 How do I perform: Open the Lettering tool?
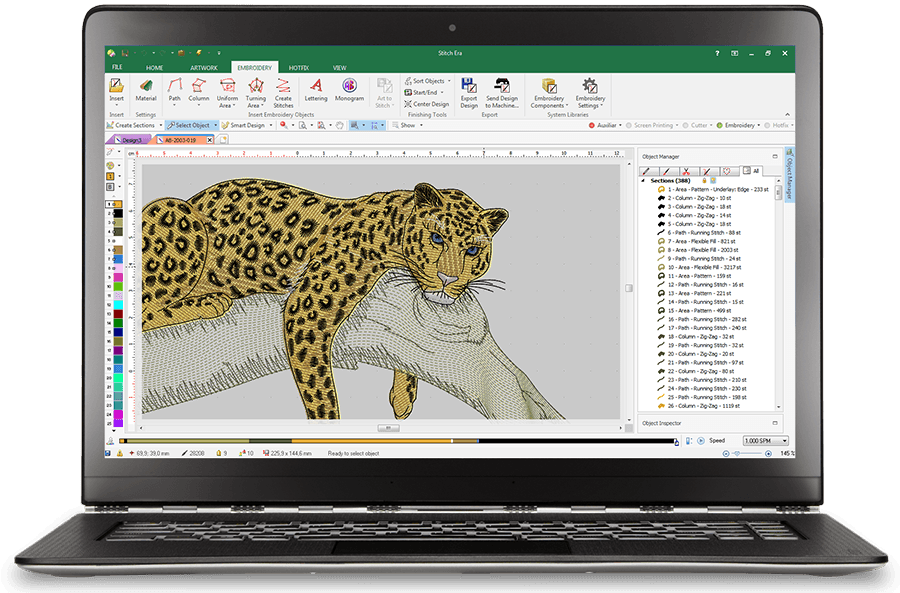click(316, 90)
